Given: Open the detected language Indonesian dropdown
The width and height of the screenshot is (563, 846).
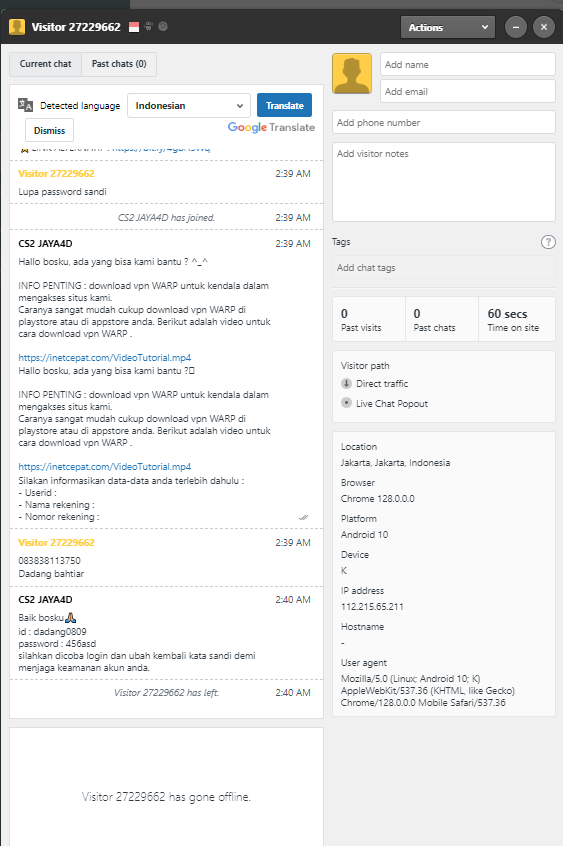Looking at the screenshot, I should click(x=189, y=106).
